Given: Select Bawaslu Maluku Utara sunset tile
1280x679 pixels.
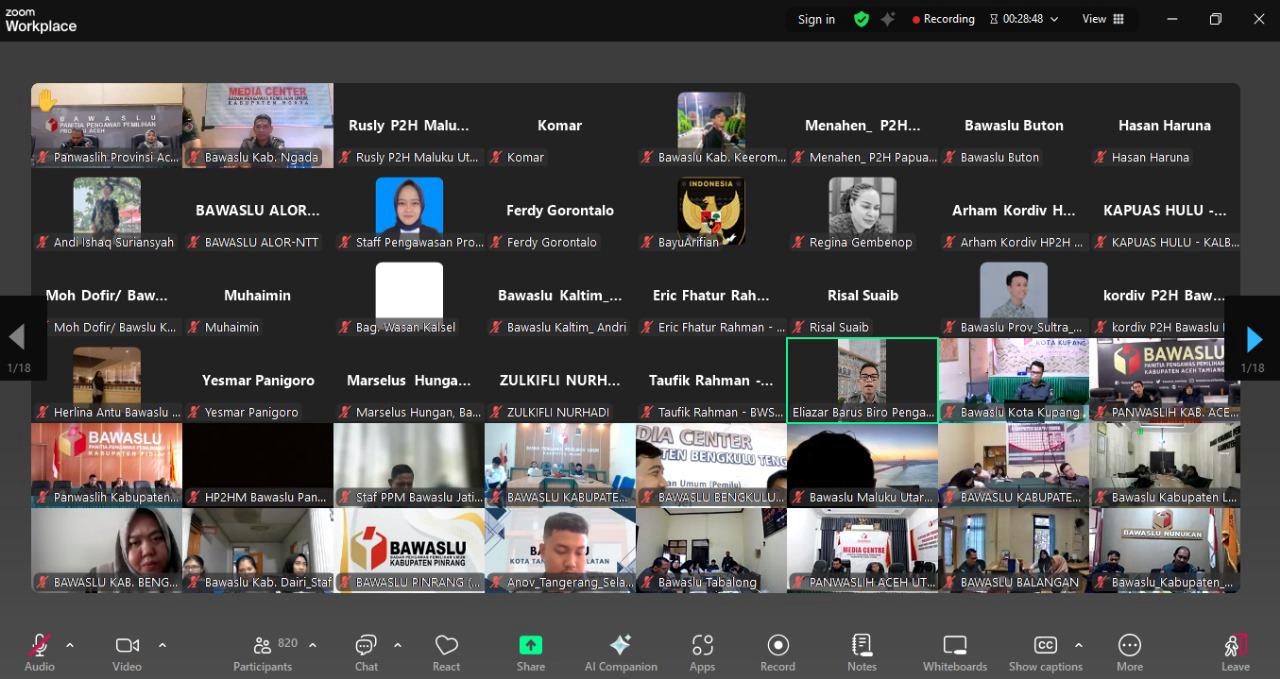Looking at the screenshot, I should click(x=862, y=465).
